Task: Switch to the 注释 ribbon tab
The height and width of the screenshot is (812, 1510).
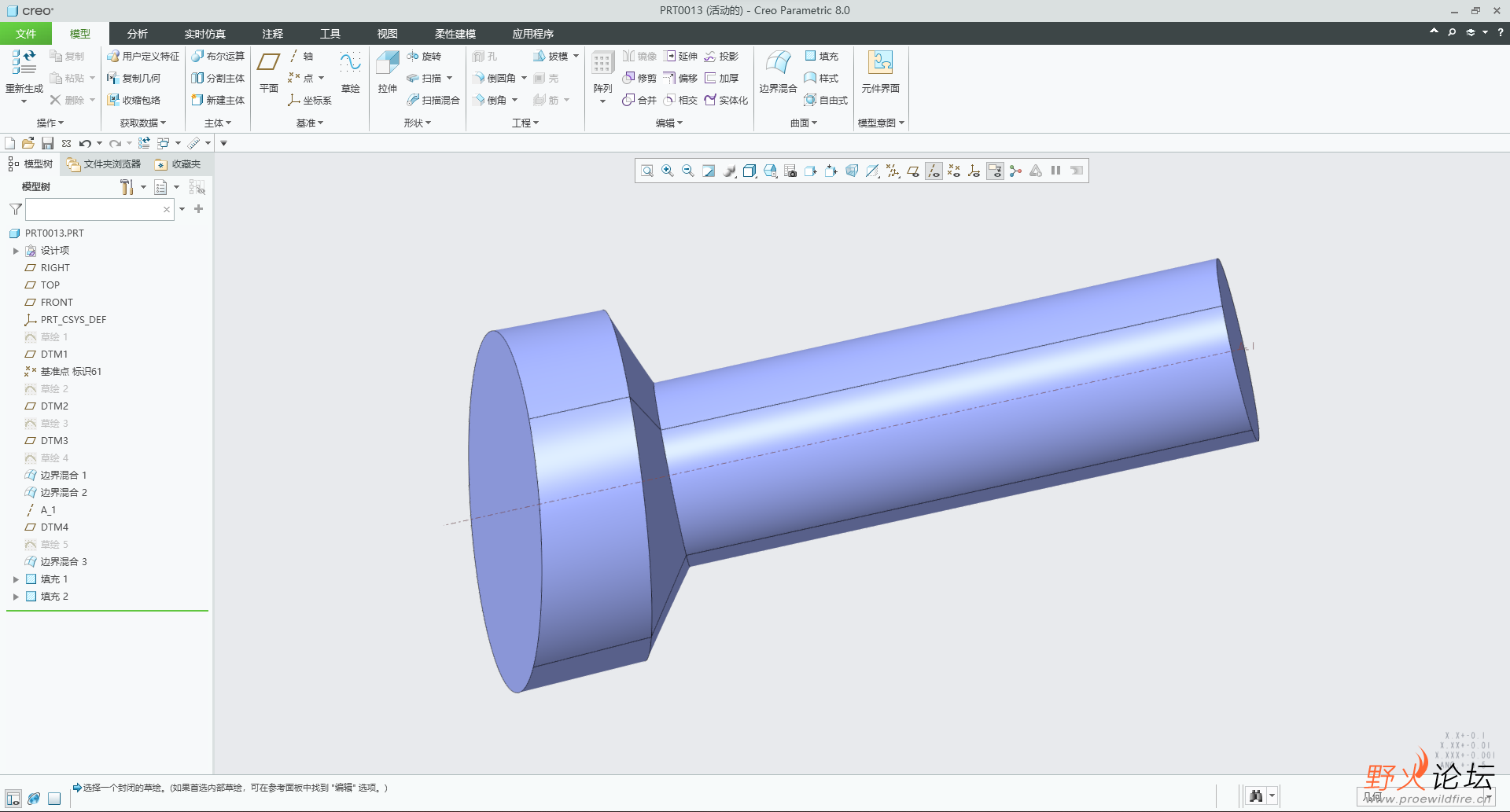Action: point(272,34)
